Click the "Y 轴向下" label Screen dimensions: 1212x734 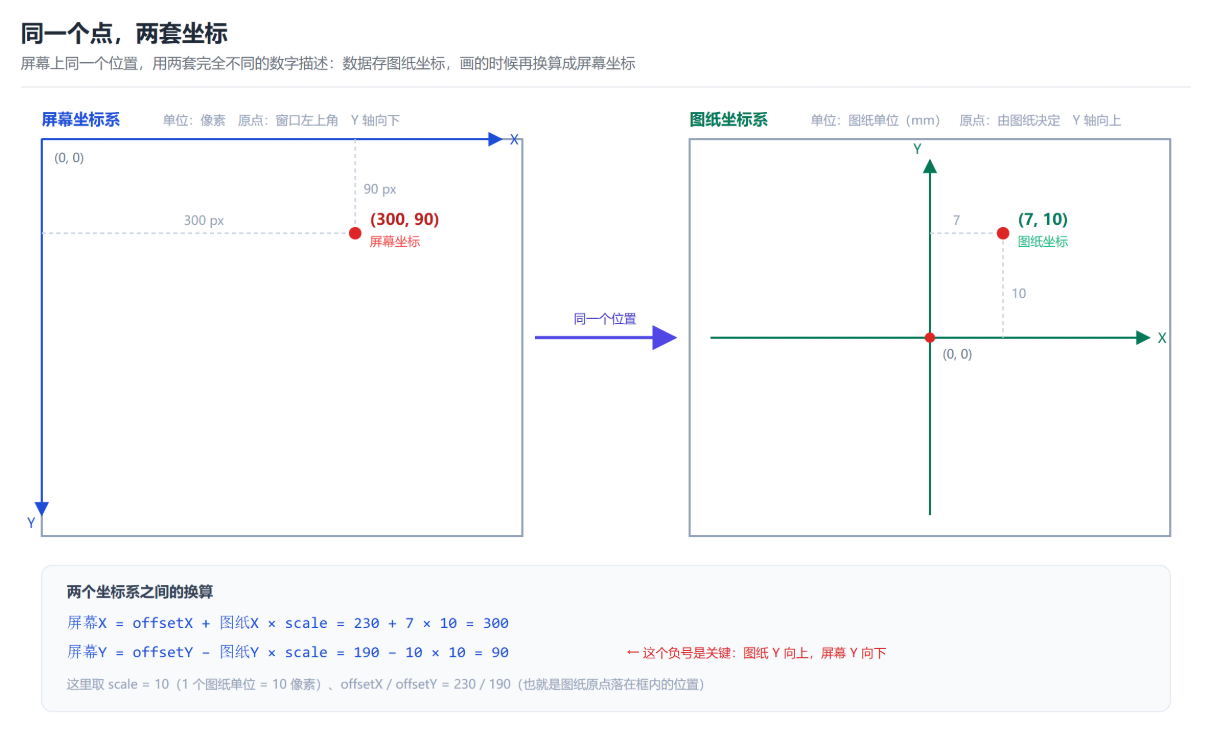point(375,121)
